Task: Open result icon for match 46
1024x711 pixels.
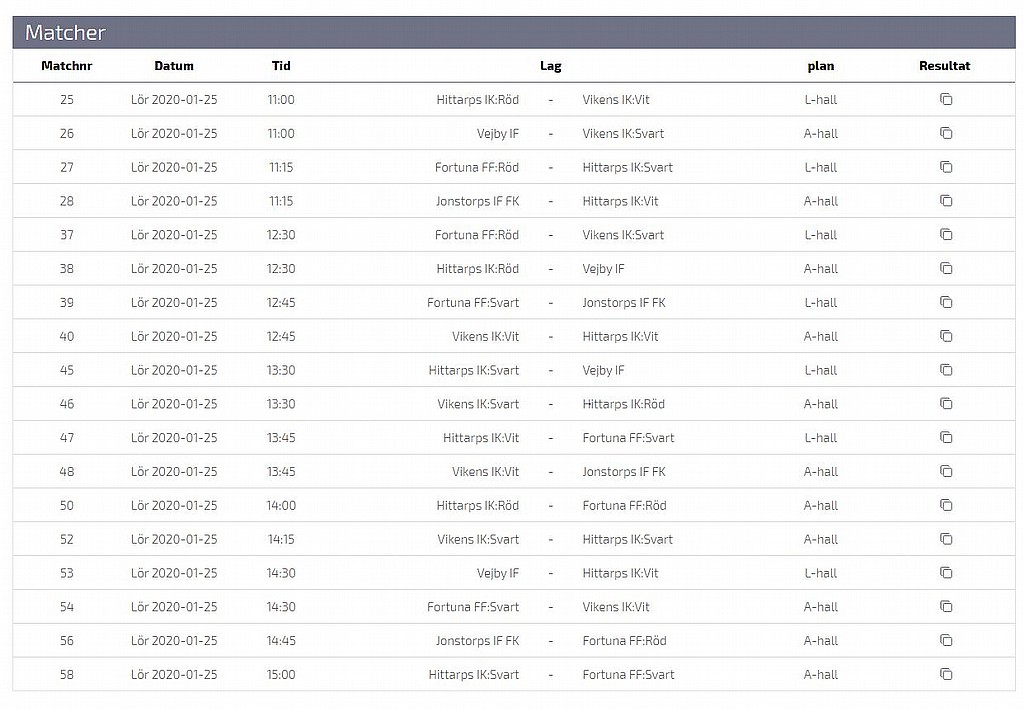Action: [x=946, y=403]
